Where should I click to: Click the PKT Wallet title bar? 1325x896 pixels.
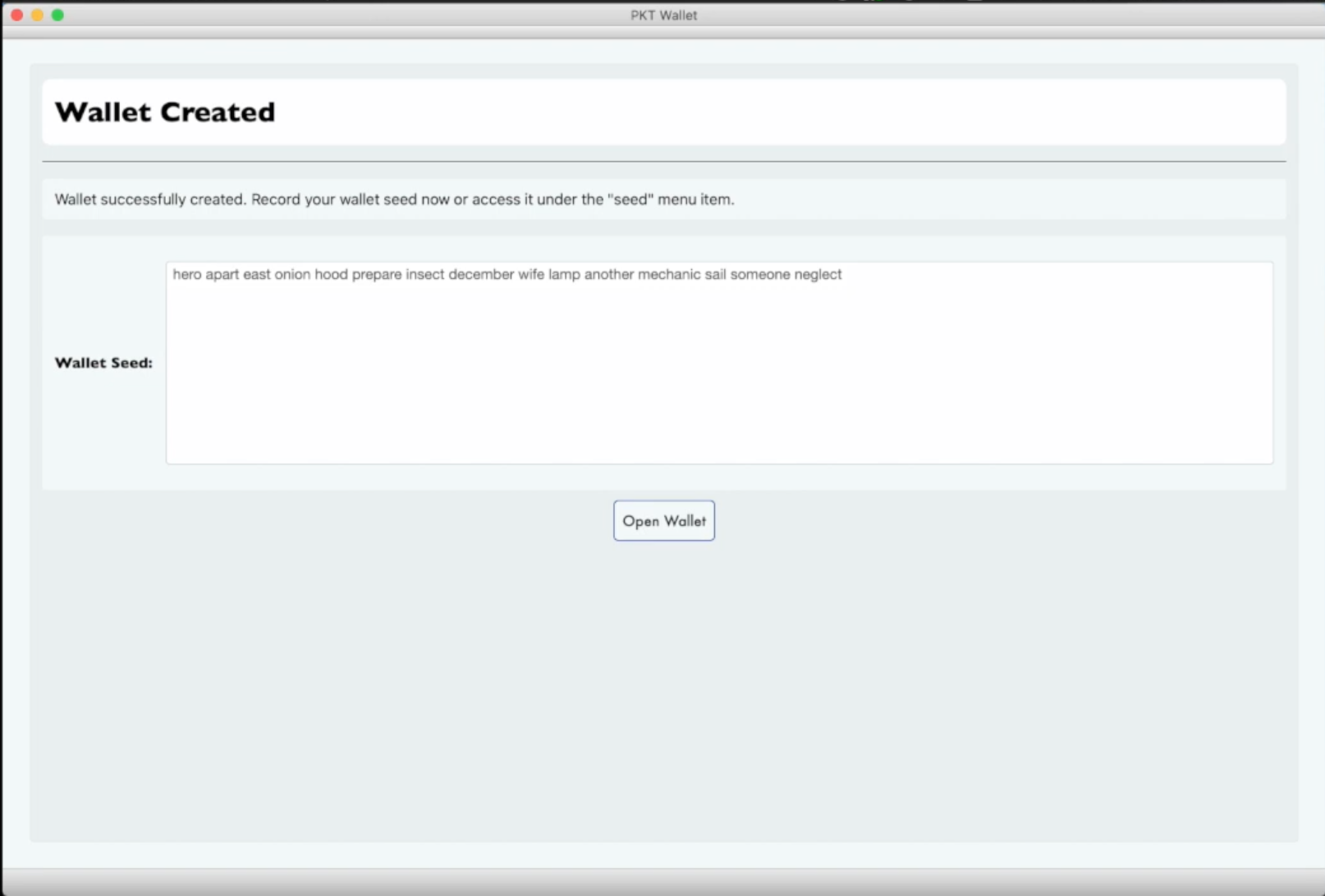[662, 15]
